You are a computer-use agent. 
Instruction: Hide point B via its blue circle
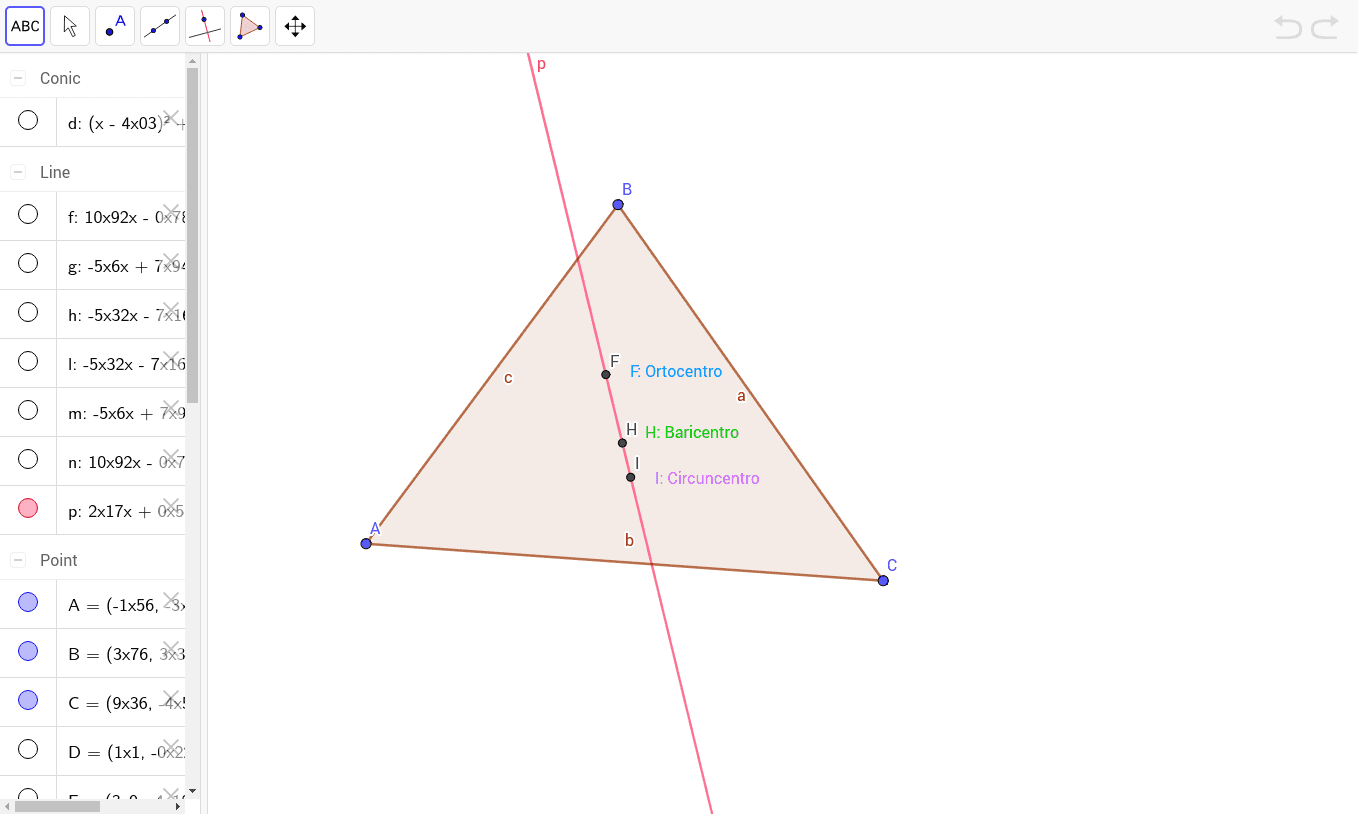click(28, 651)
